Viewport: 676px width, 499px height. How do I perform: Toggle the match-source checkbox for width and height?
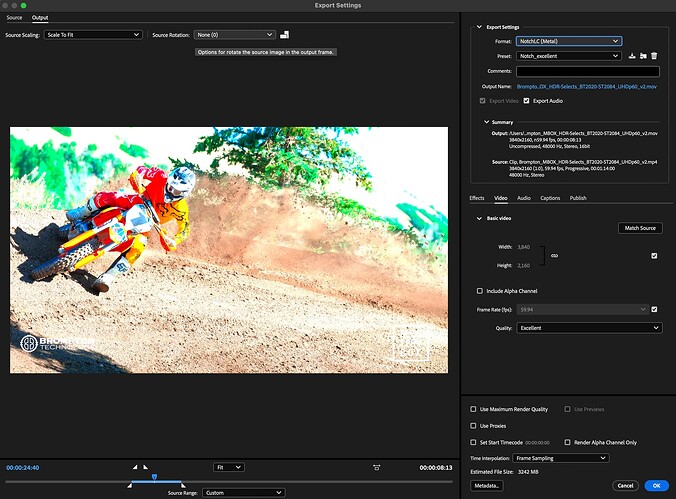pos(654,256)
